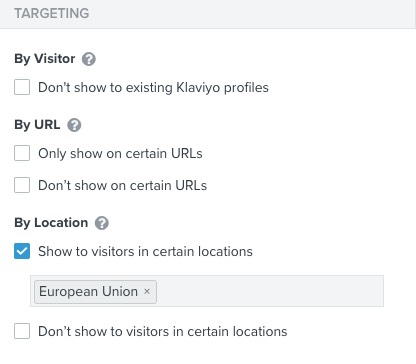Viewport: 416px width, 364px height.
Task: Click the 'Don't show to existing Klaviyo profiles' label text
Action: point(153,88)
